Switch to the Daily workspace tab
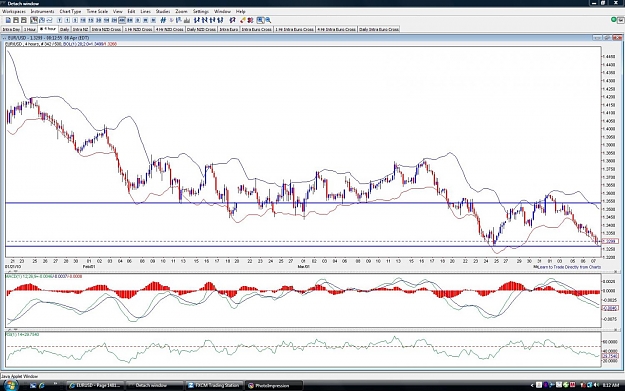625x391 pixels. click(65, 29)
